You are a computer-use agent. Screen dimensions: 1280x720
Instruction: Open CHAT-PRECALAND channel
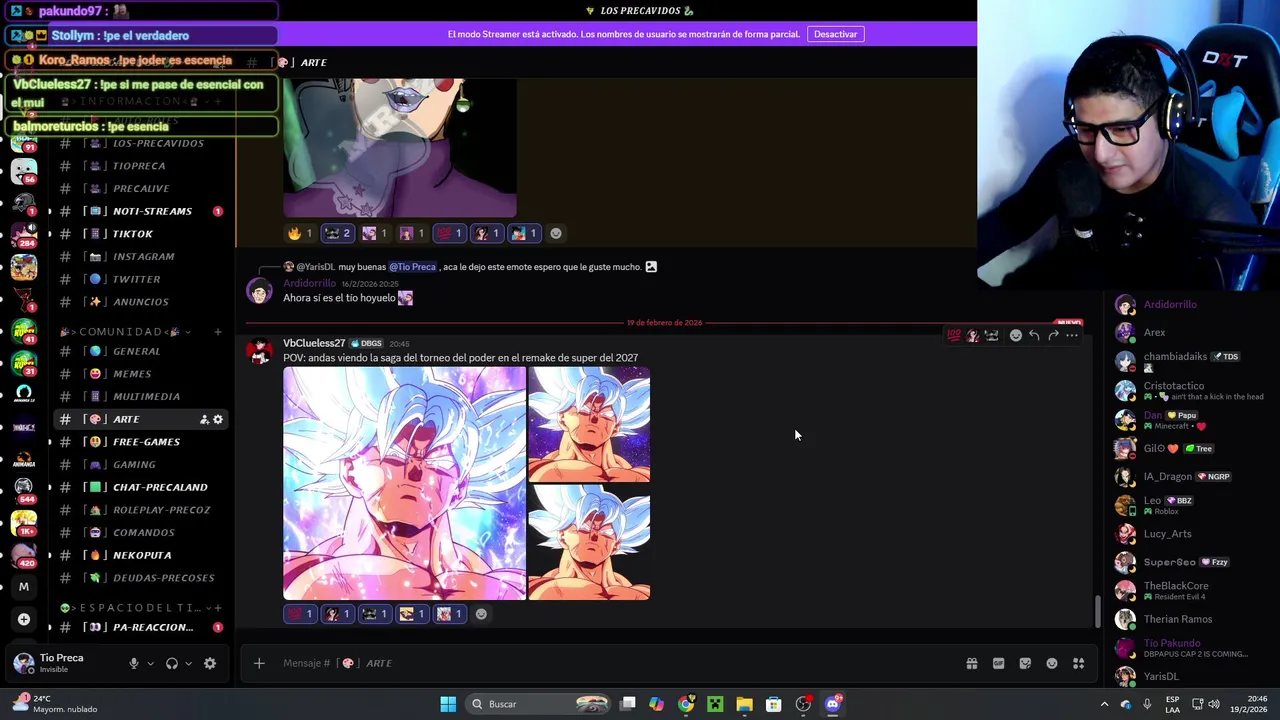[x=142, y=488]
